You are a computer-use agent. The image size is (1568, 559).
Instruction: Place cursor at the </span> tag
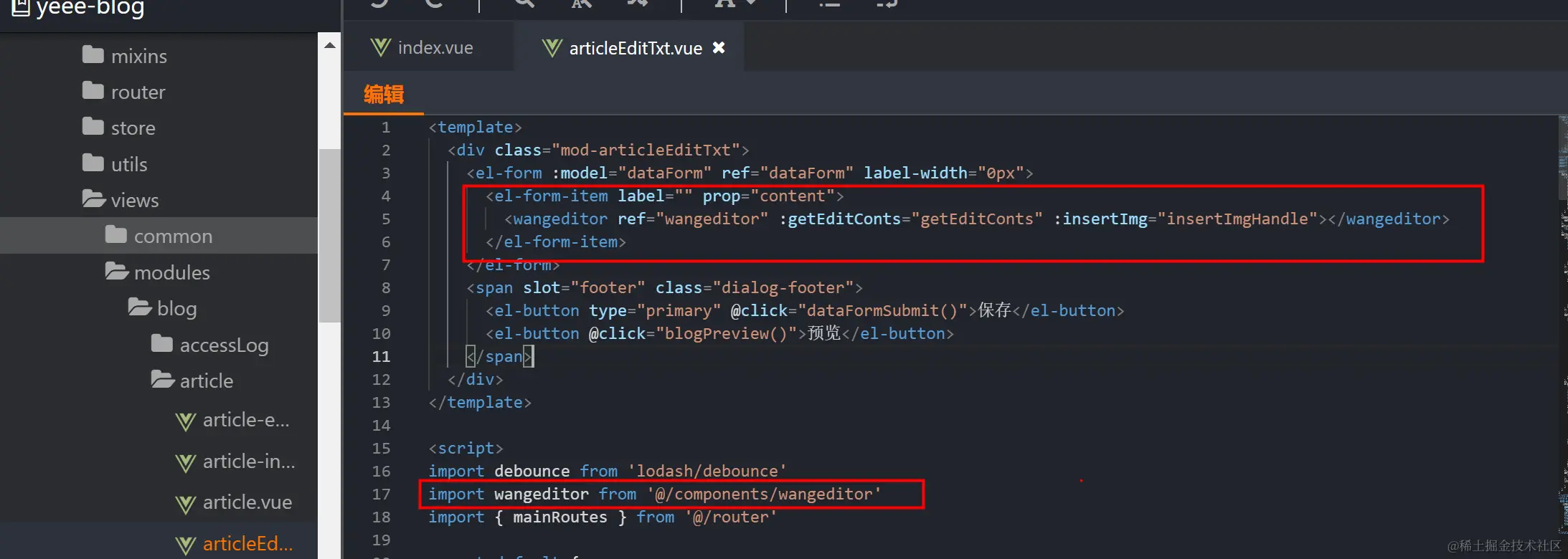(x=500, y=357)
